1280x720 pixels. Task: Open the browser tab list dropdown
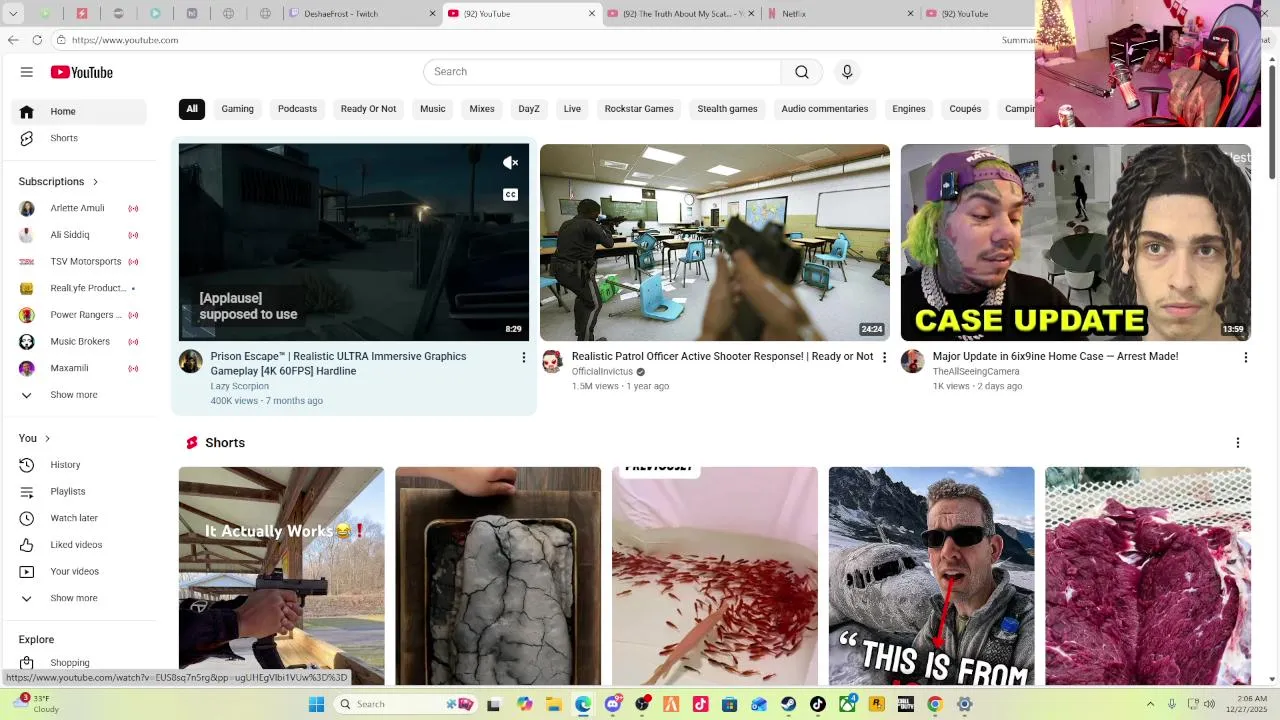(13, 14)
